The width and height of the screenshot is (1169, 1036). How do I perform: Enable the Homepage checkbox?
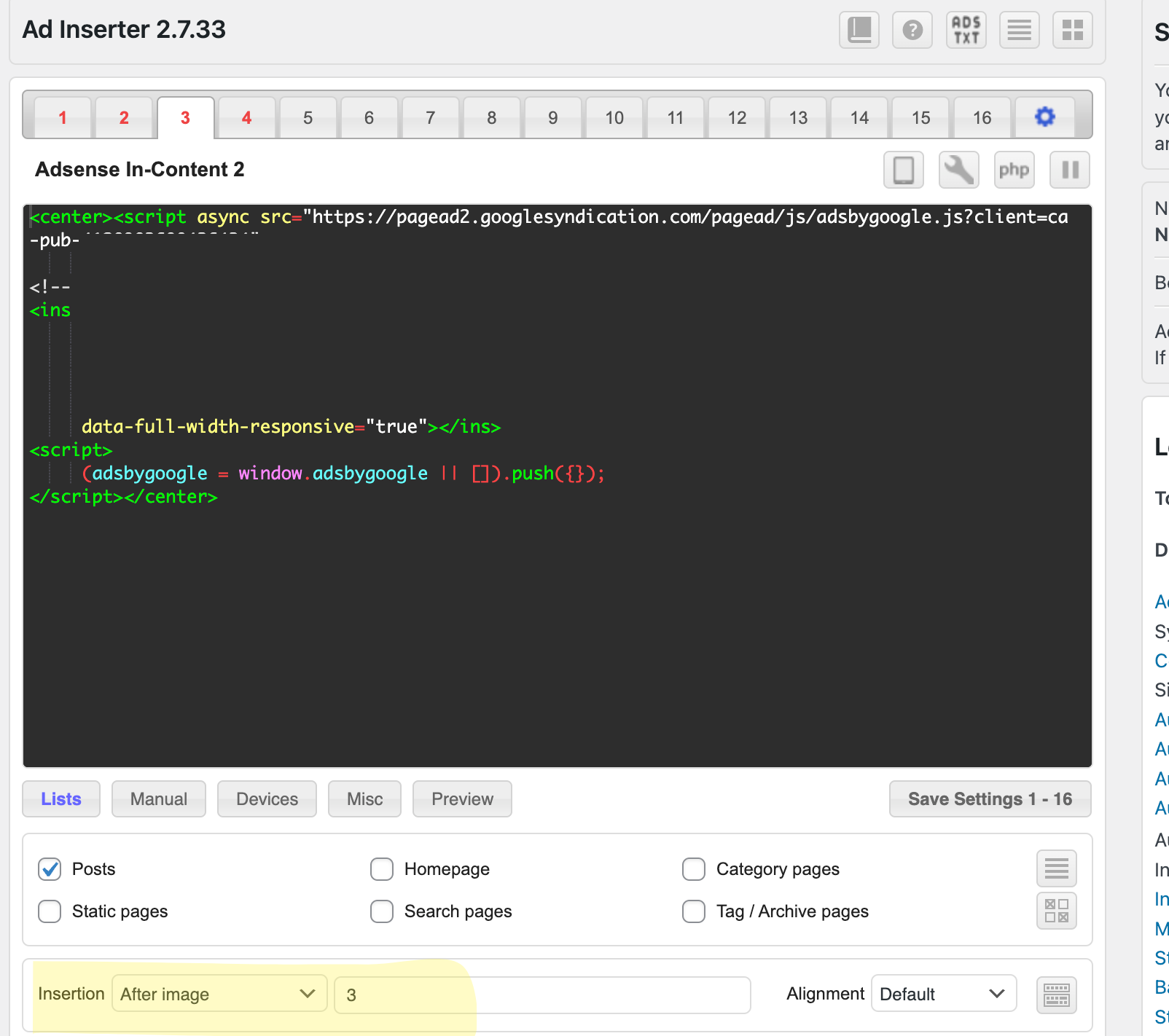382,869
